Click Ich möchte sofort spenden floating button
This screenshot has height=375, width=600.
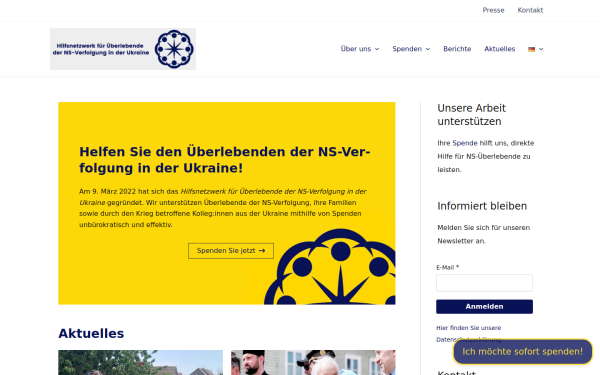pyautogui.click(x=523, y=352)
